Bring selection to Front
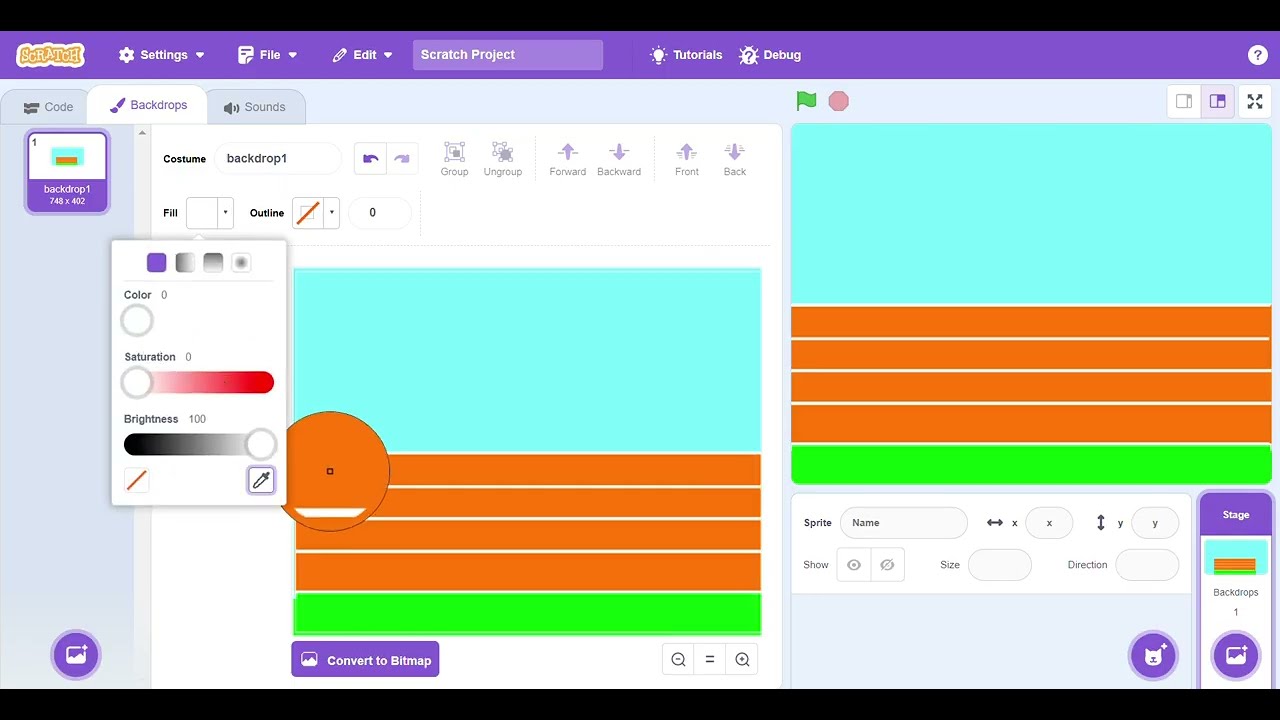Image resolution: width=1280 pixels, height=720 pixels. tap(687, 159)
